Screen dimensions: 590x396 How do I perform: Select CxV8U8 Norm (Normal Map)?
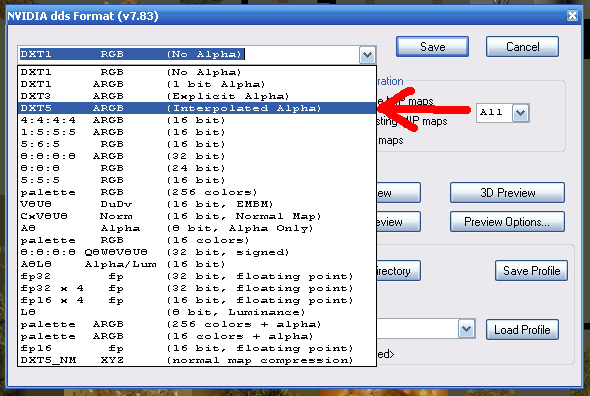[197, 216]
